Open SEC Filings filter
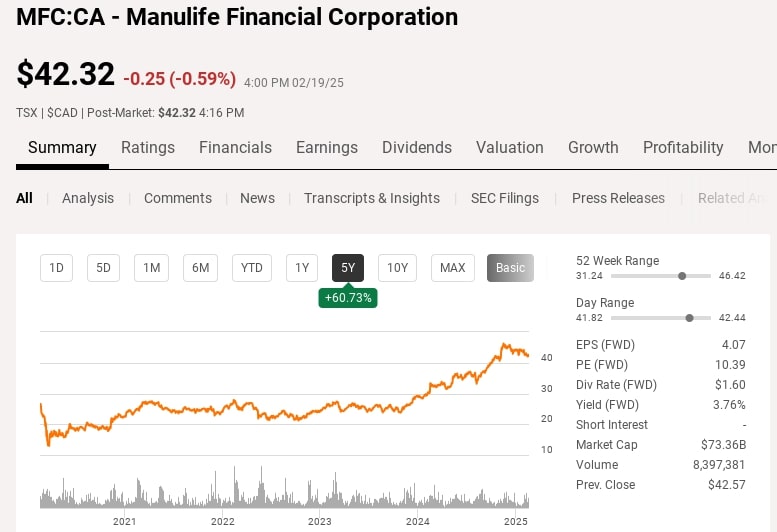Image resolution: width=777 pixels, height=532 pixels. (505, 198)
